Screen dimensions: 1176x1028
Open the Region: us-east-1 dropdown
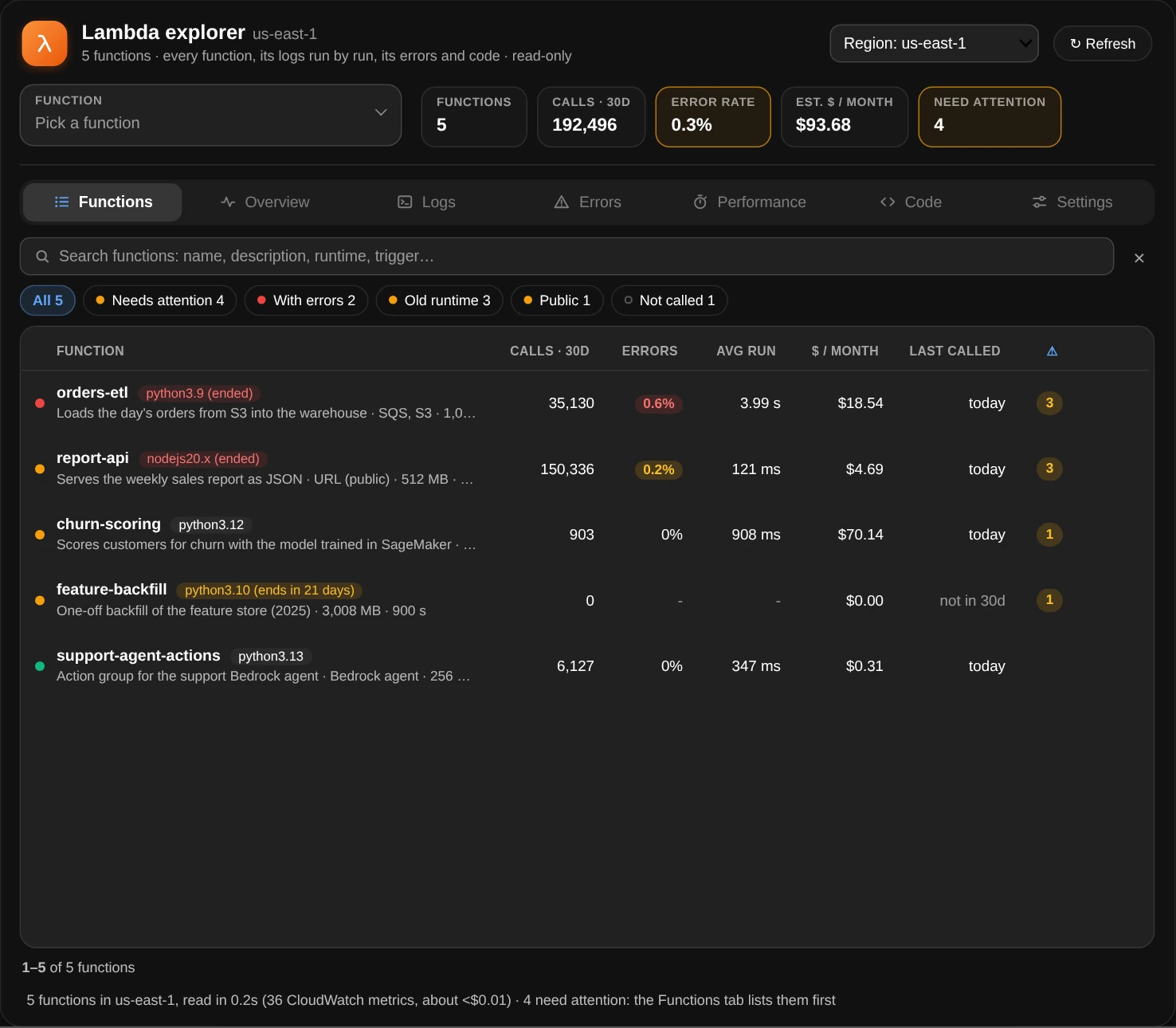point(934,44)
